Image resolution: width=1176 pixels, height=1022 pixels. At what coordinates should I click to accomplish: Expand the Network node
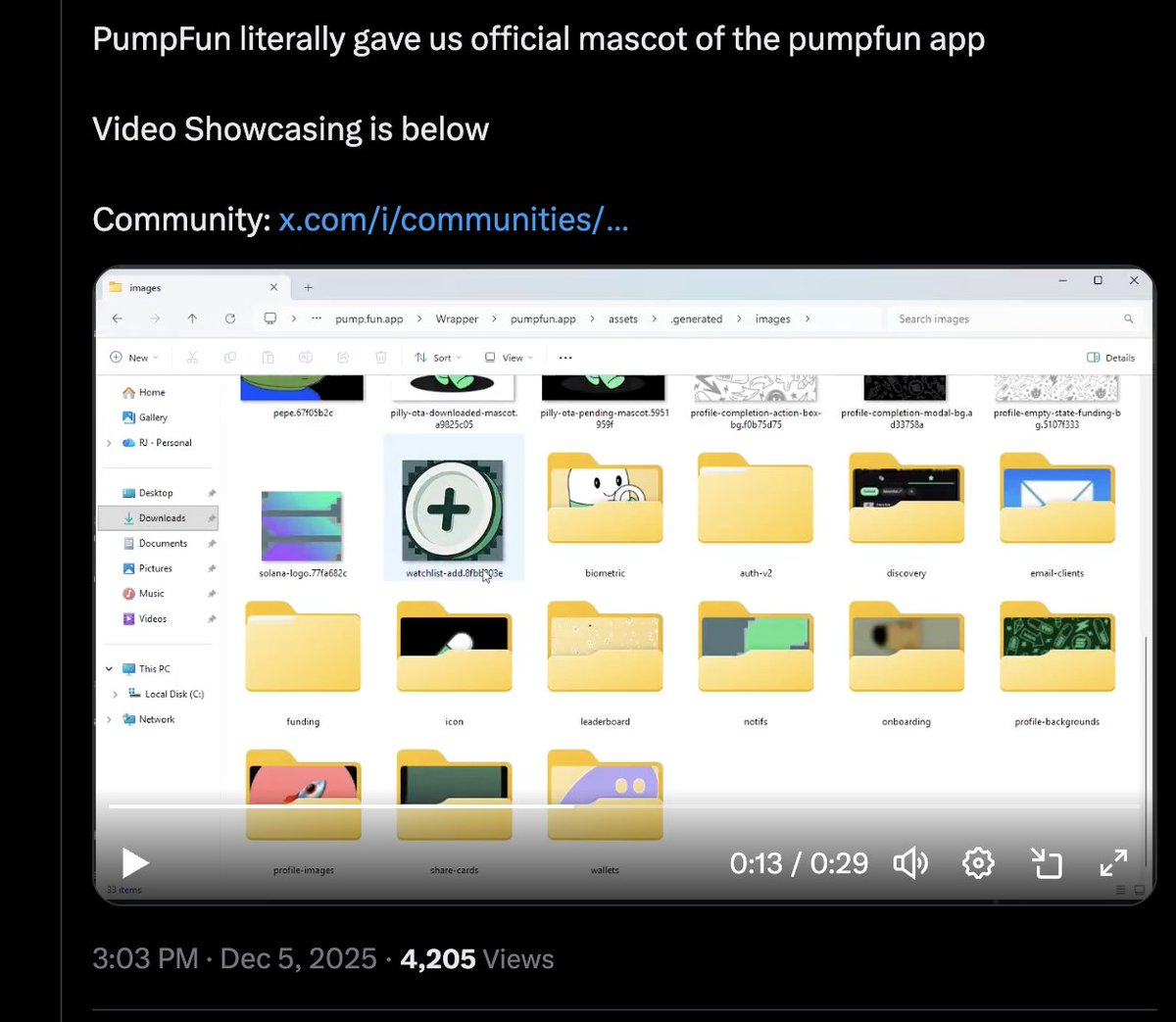pyautogui.click(x=109, y=719)
